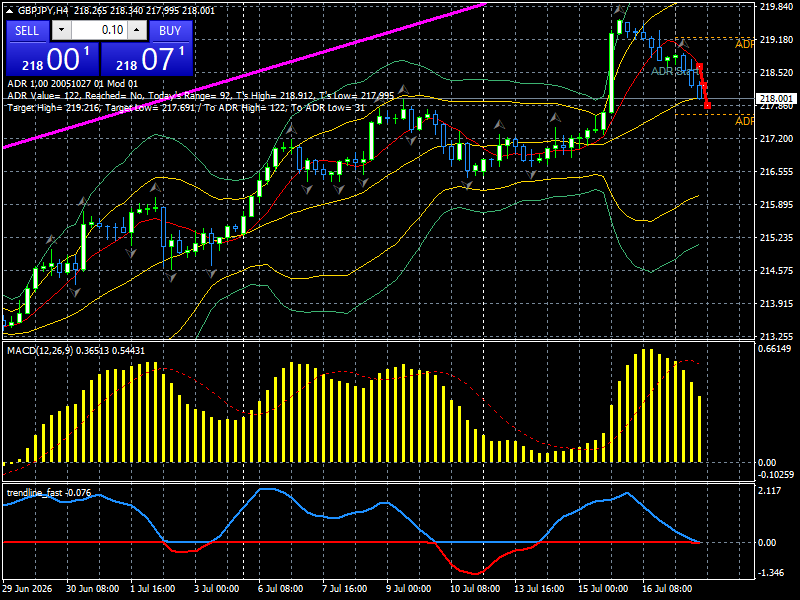Click the 29 Jun 2026 date label
The height and width of the screenshot is (600, 800).
coord(27,589)
